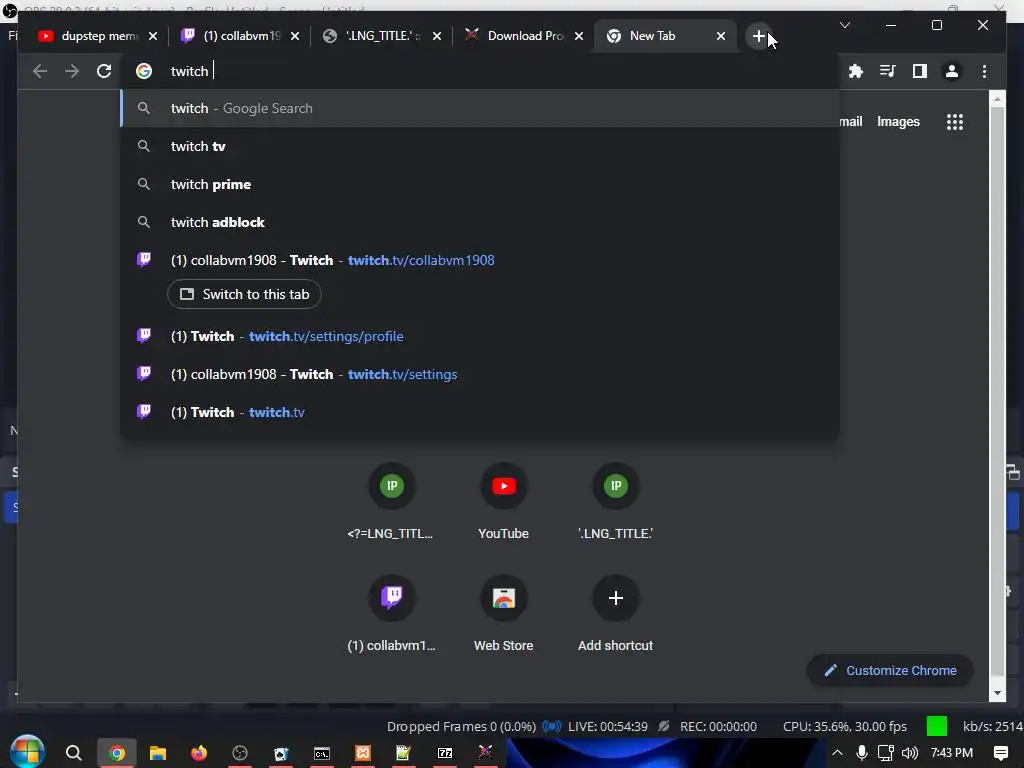1024x768 pixels.
Task: Click the Add shortcut tile
Action: tap(615, 613)
